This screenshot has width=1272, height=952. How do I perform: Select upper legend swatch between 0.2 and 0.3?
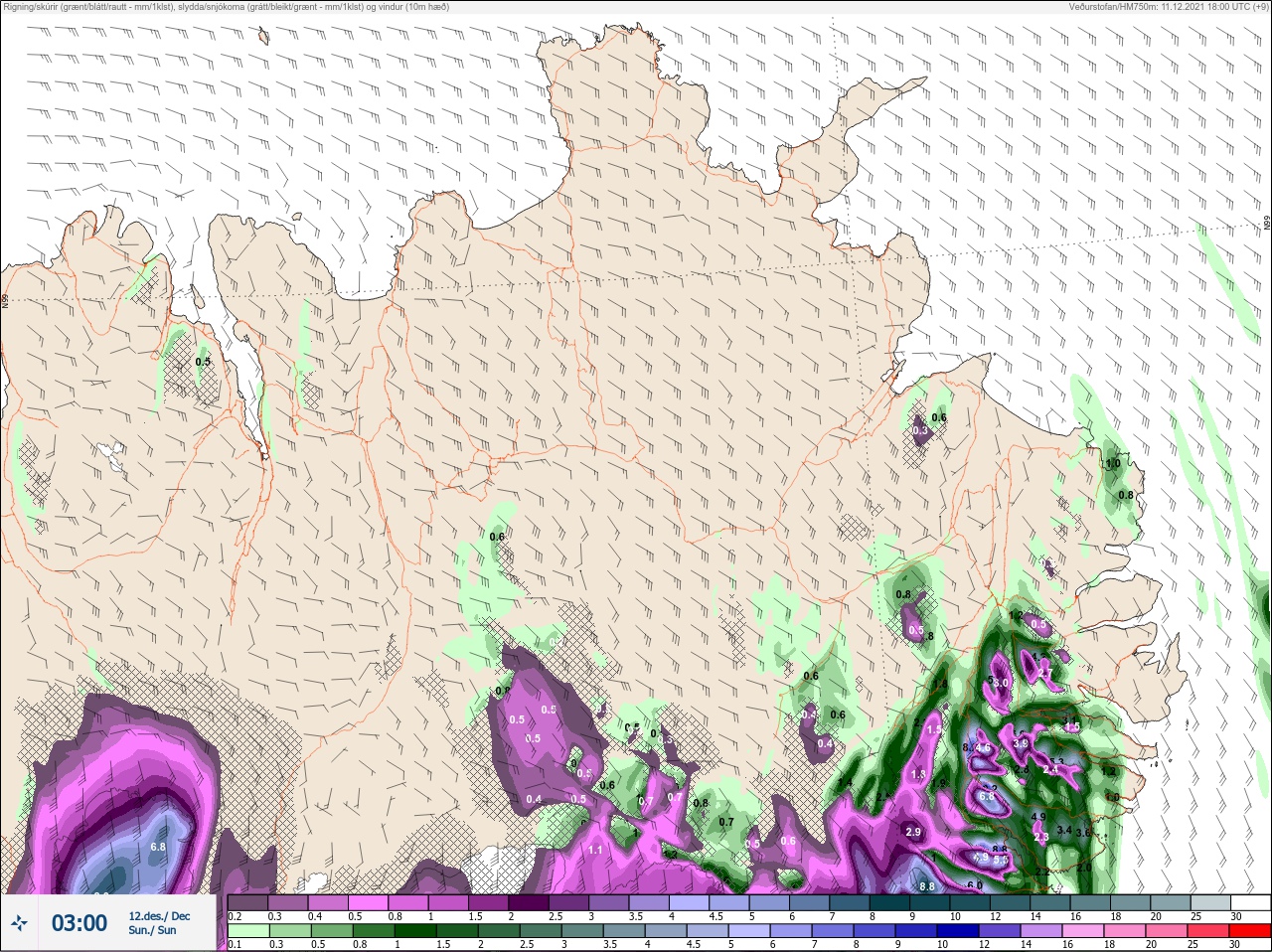pyautogui.click(x=247, y=902)
